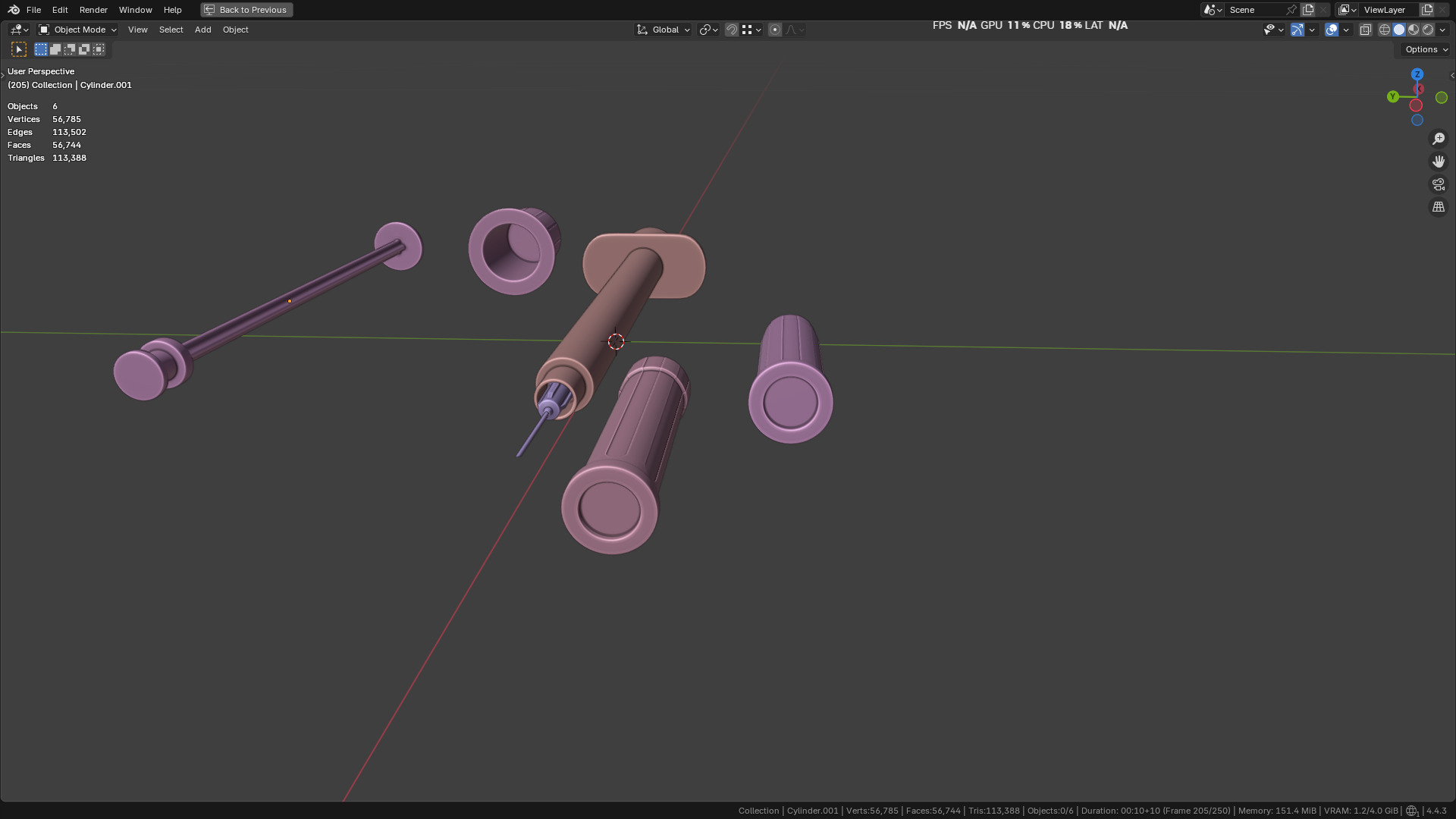Toggle the snapping magnet icon
Screen dimensions: 1456x819
pyautogui.click(x=732, y=30)
